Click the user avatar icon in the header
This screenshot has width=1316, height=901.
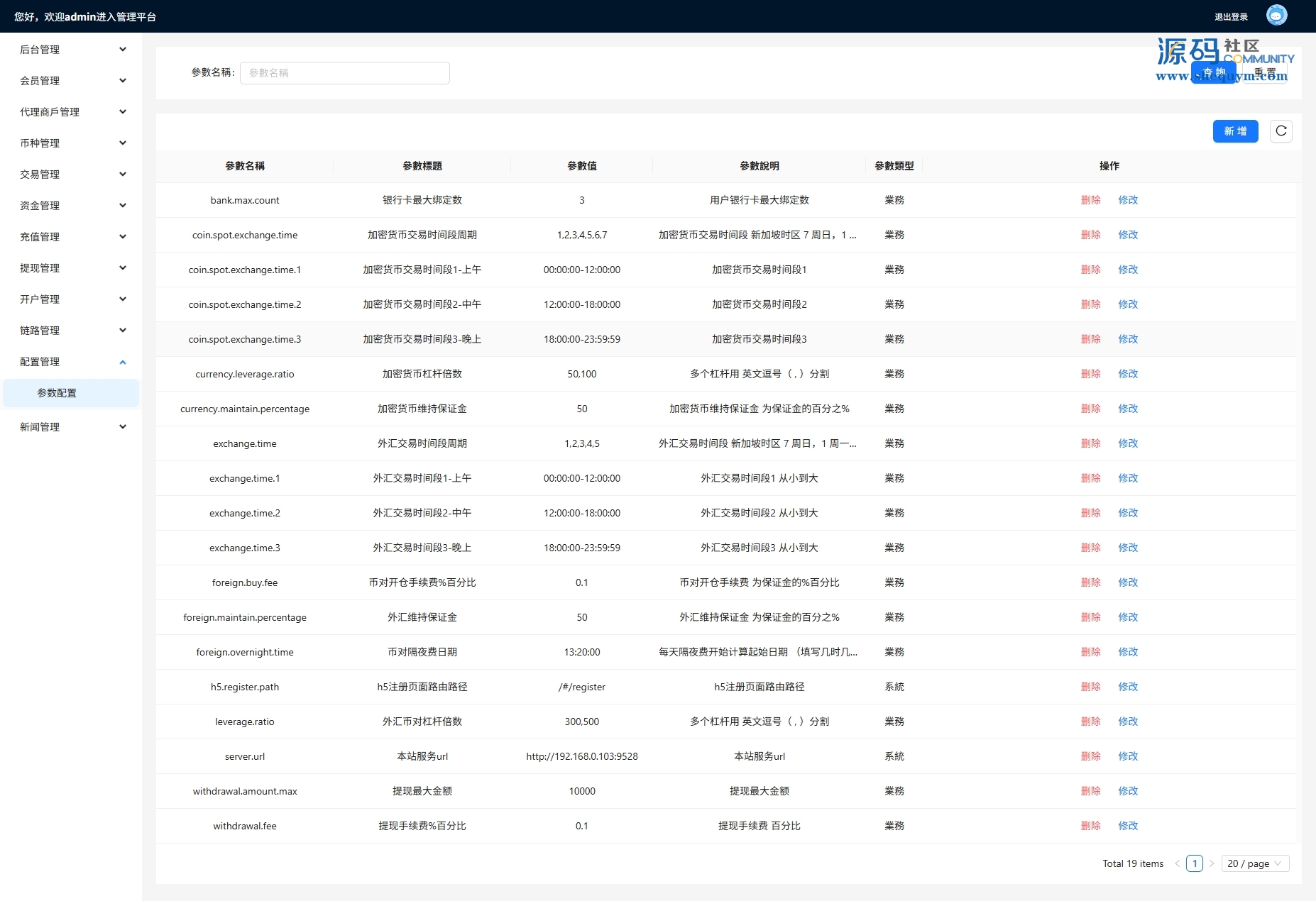click(1276, 16)
